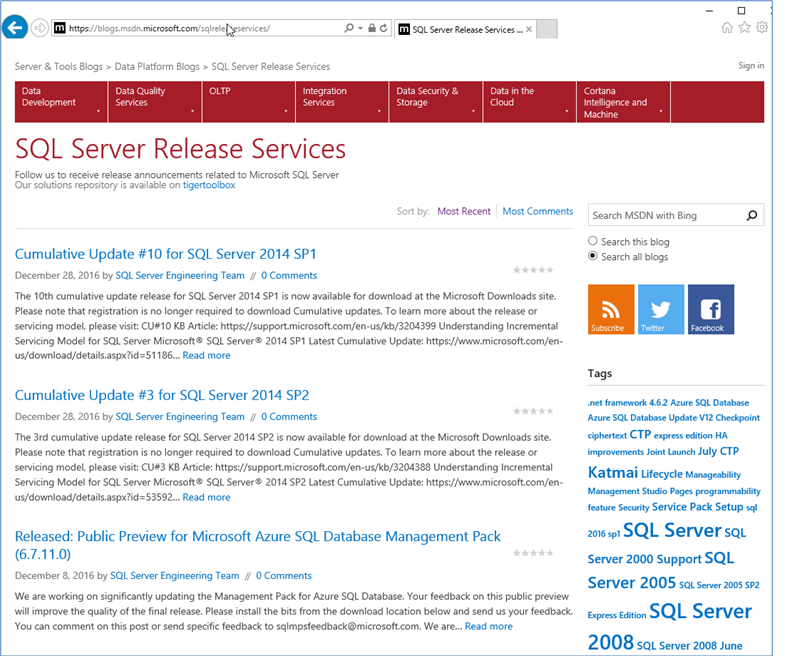
Task: Open 0 Comments on Cumulative Update #10 post
Action: pos(289,275)
